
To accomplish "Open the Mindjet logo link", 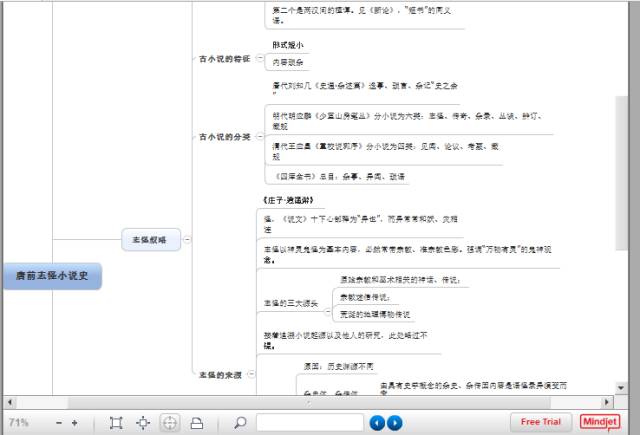I will tap(600, 422).
